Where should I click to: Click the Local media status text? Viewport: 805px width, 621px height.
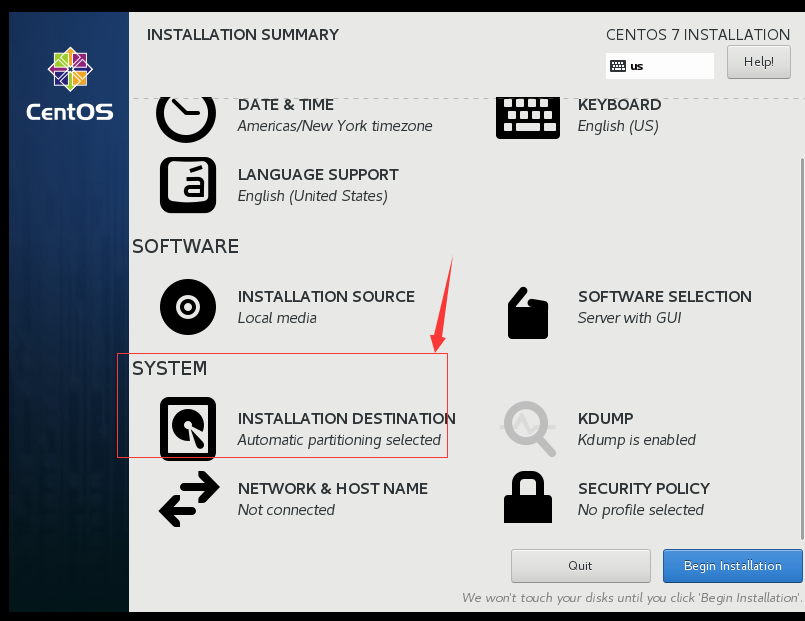pyautogui.click(x=277, y=318)
